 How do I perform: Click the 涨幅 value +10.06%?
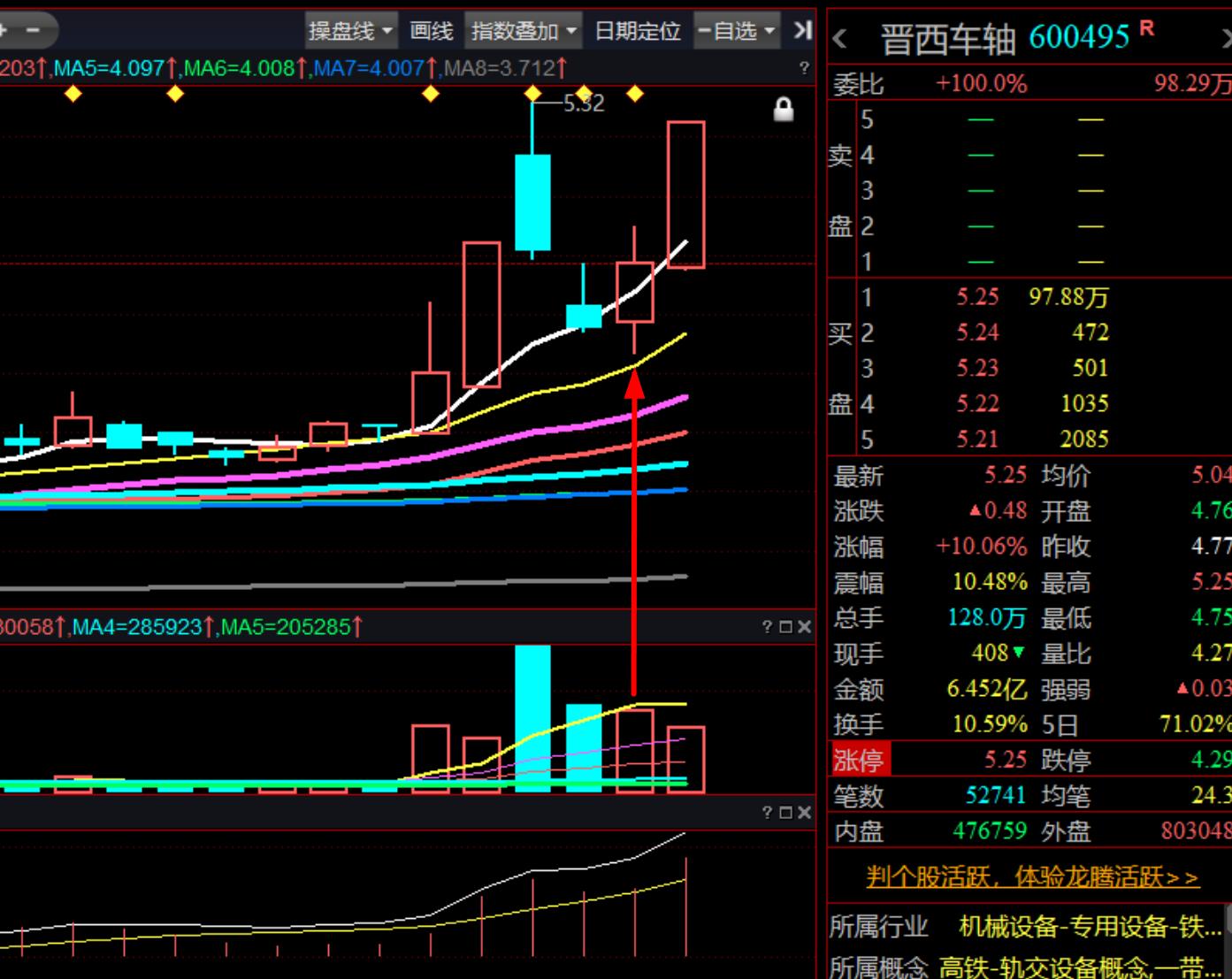tap(982, 547)
